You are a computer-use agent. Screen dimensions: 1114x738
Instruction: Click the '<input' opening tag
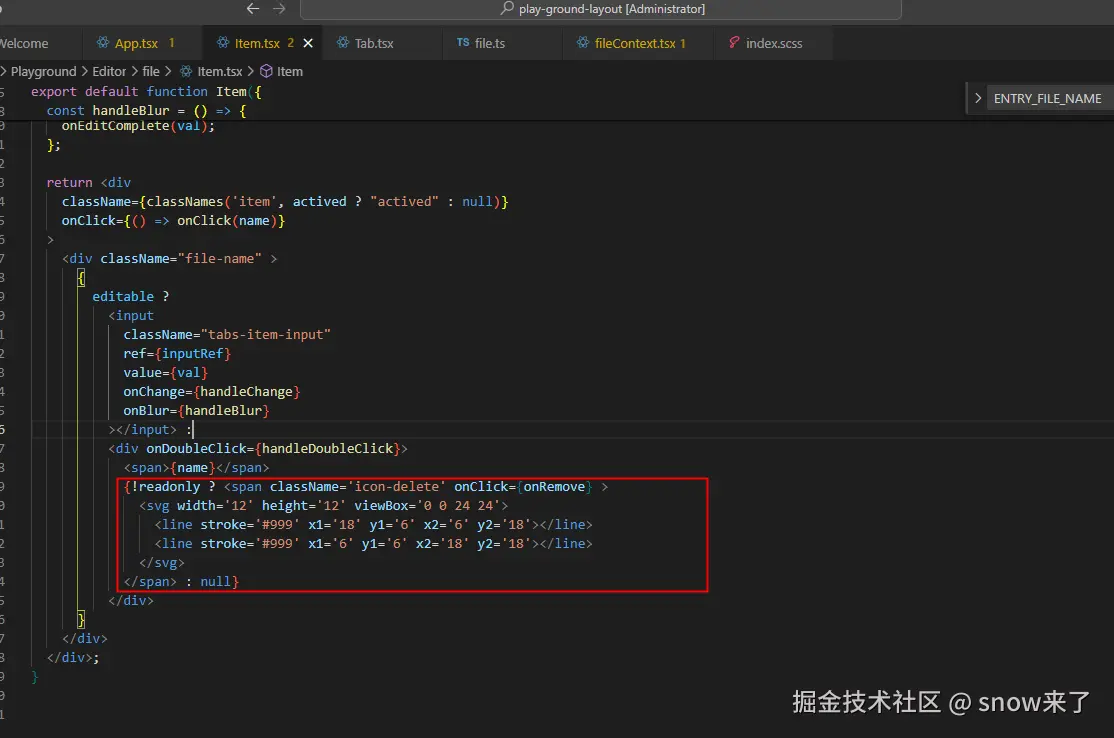click(131, 315)
